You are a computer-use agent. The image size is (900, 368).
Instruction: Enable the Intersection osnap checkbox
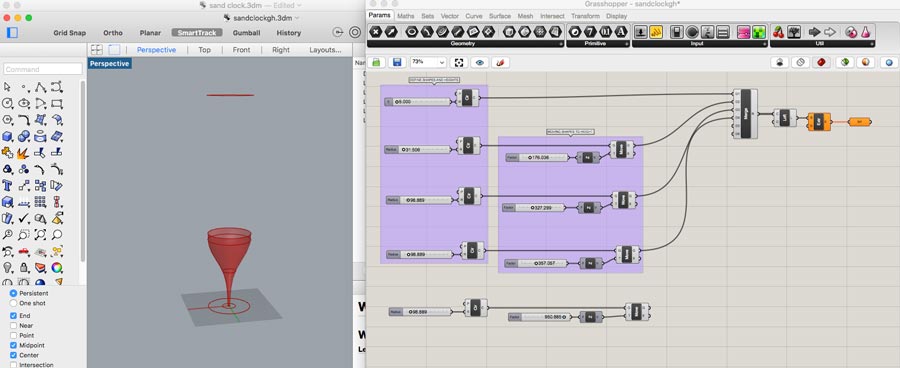pyautogui.click(x=13, y=365)
